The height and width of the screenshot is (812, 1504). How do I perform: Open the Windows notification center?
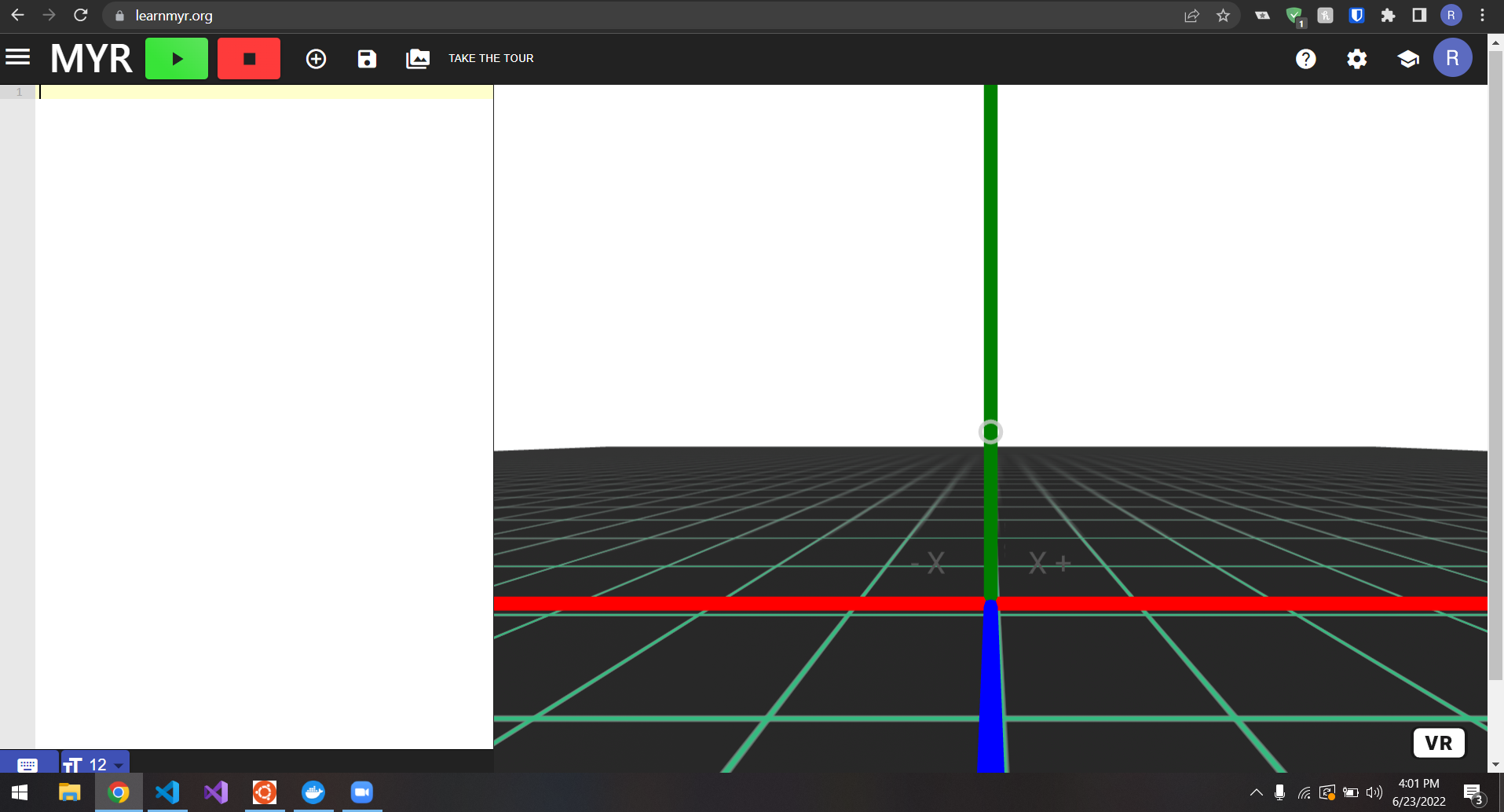tap(1473, 793)
